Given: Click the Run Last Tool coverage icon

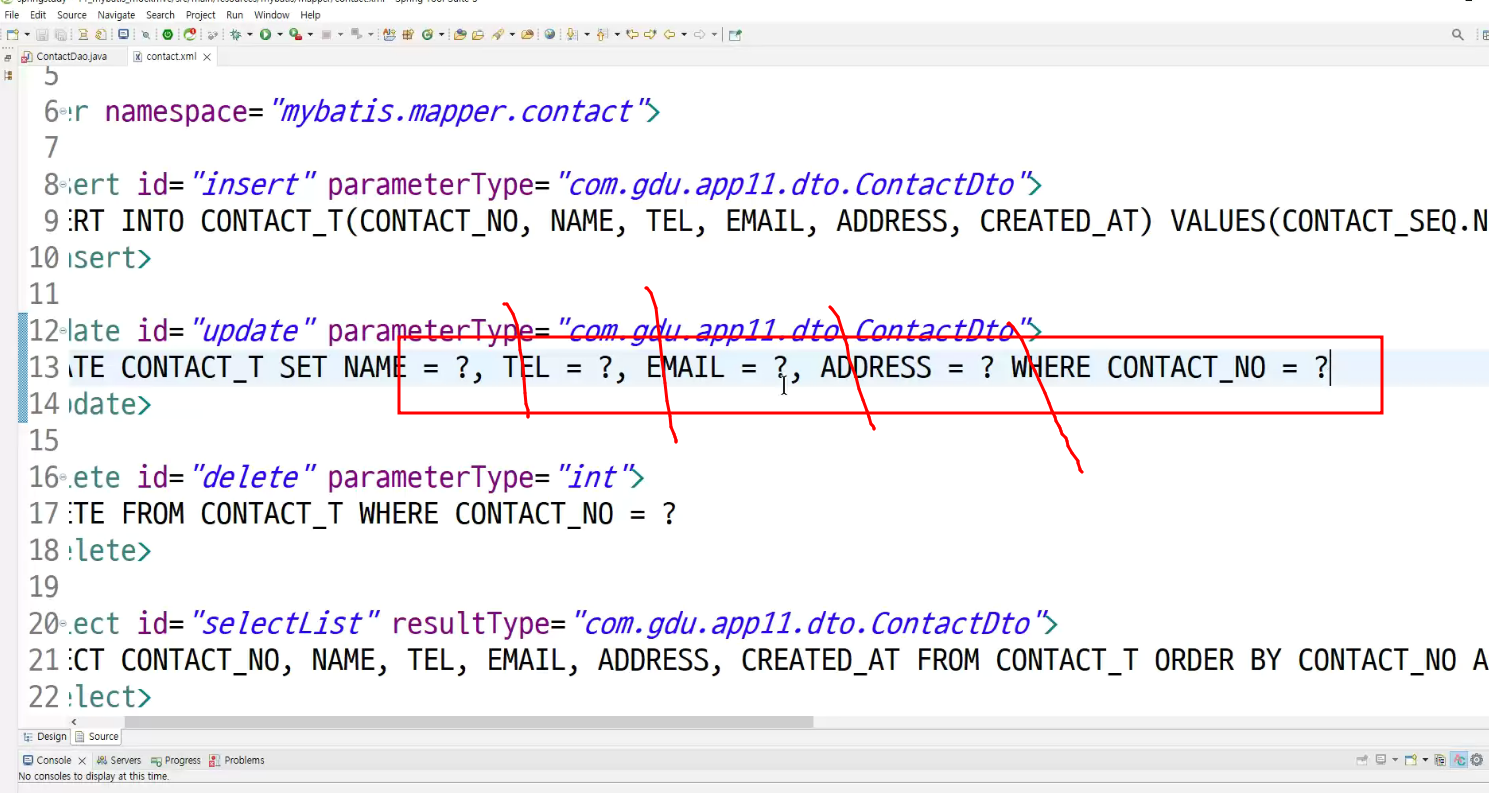Looking at the screenshot, I should [x=295, y=34].
